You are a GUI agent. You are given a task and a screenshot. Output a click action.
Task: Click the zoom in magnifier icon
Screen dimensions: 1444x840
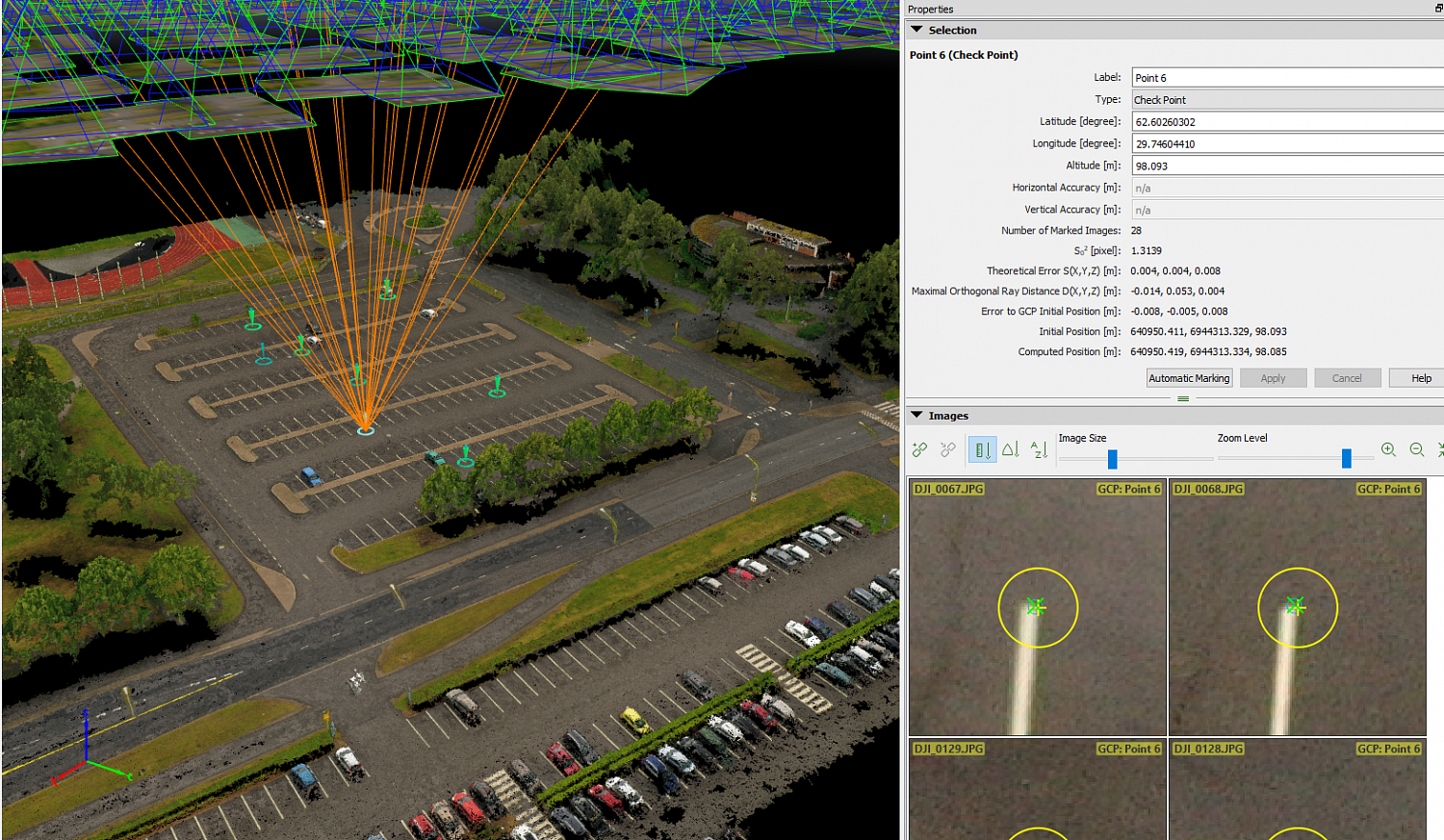(x=1389, y=449)
